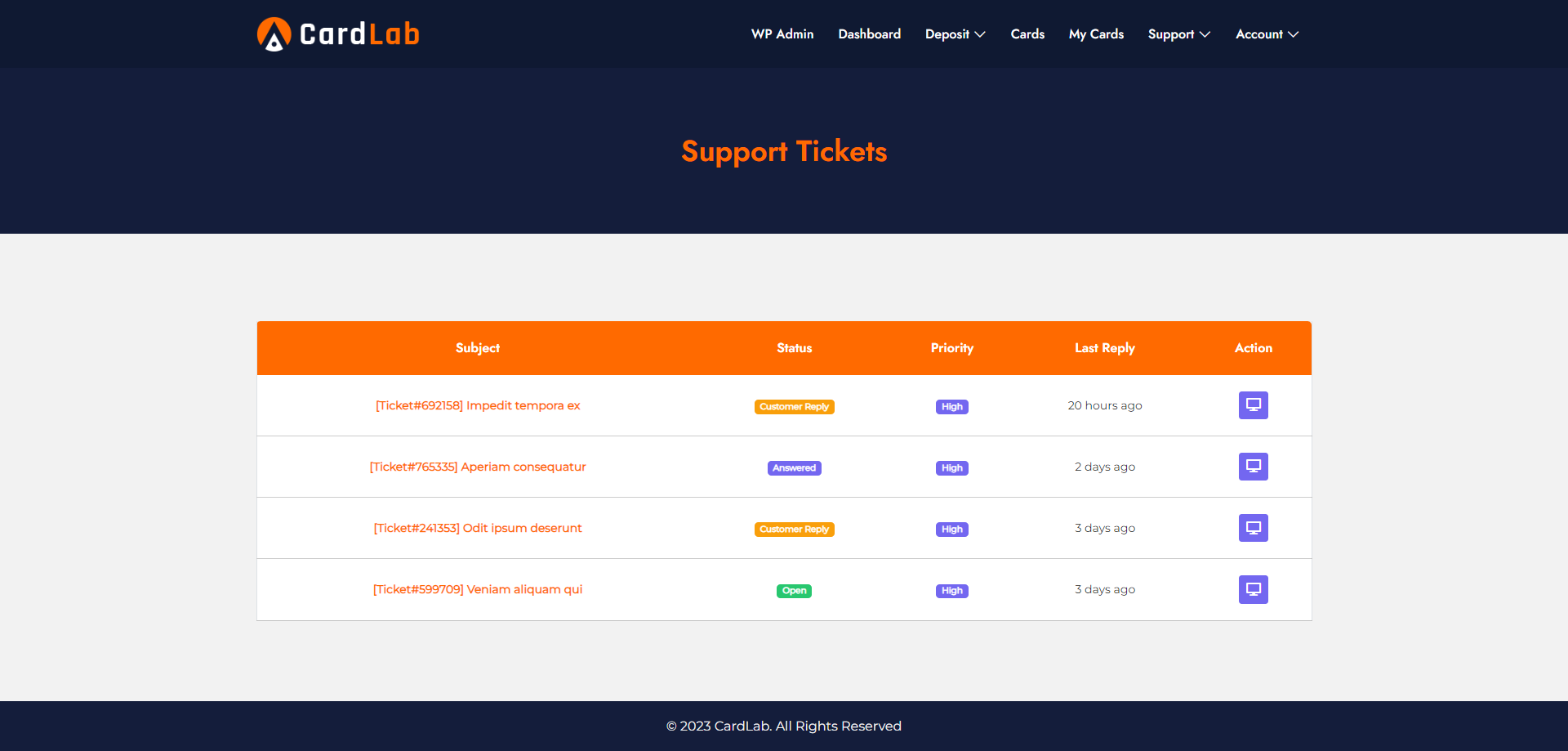This screenshot has width=1568, height=751.
Task: Click the High priority badge on Ticket#692158
Action: [951, 406]
